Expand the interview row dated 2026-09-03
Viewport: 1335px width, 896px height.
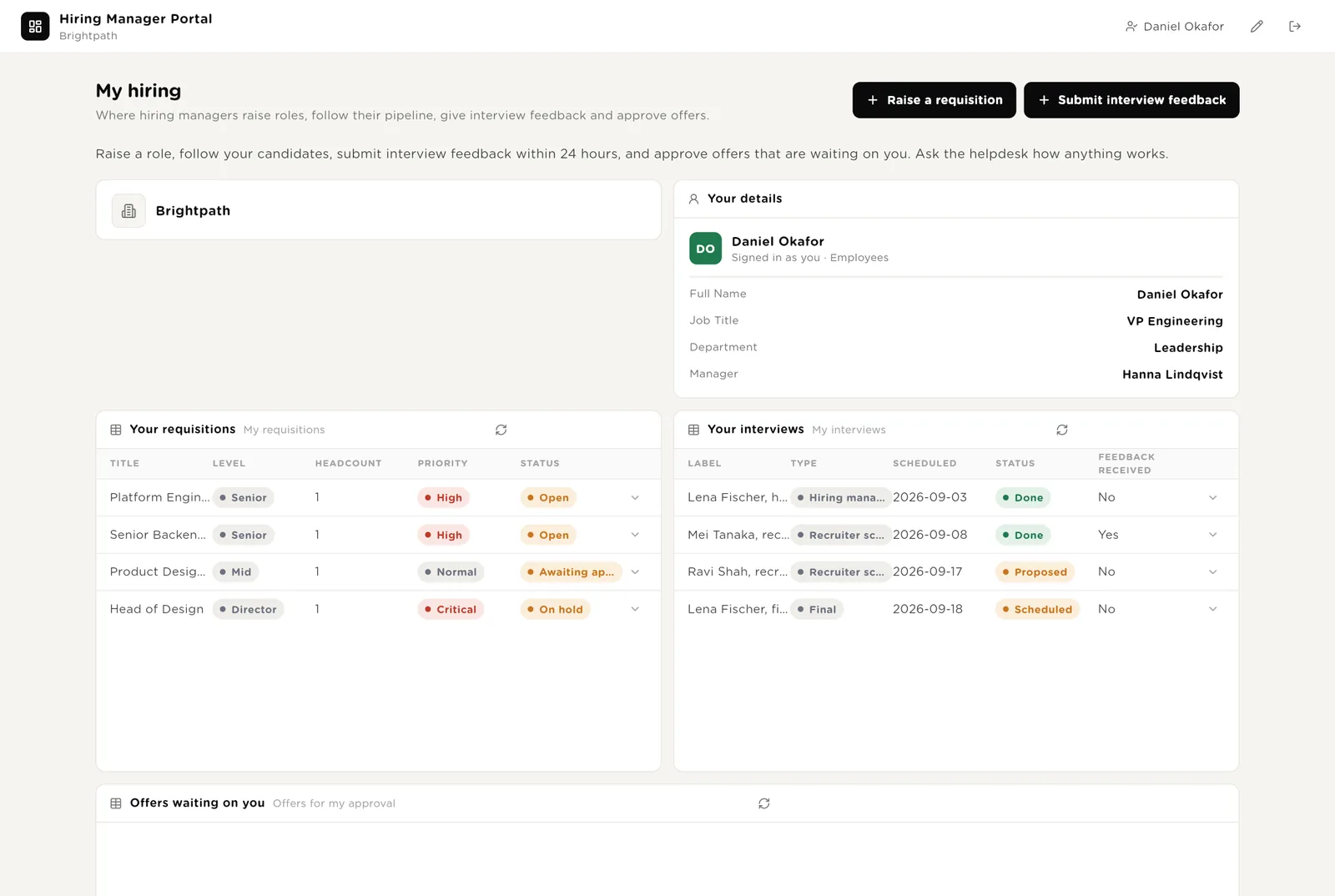[x=1212, y=498]
